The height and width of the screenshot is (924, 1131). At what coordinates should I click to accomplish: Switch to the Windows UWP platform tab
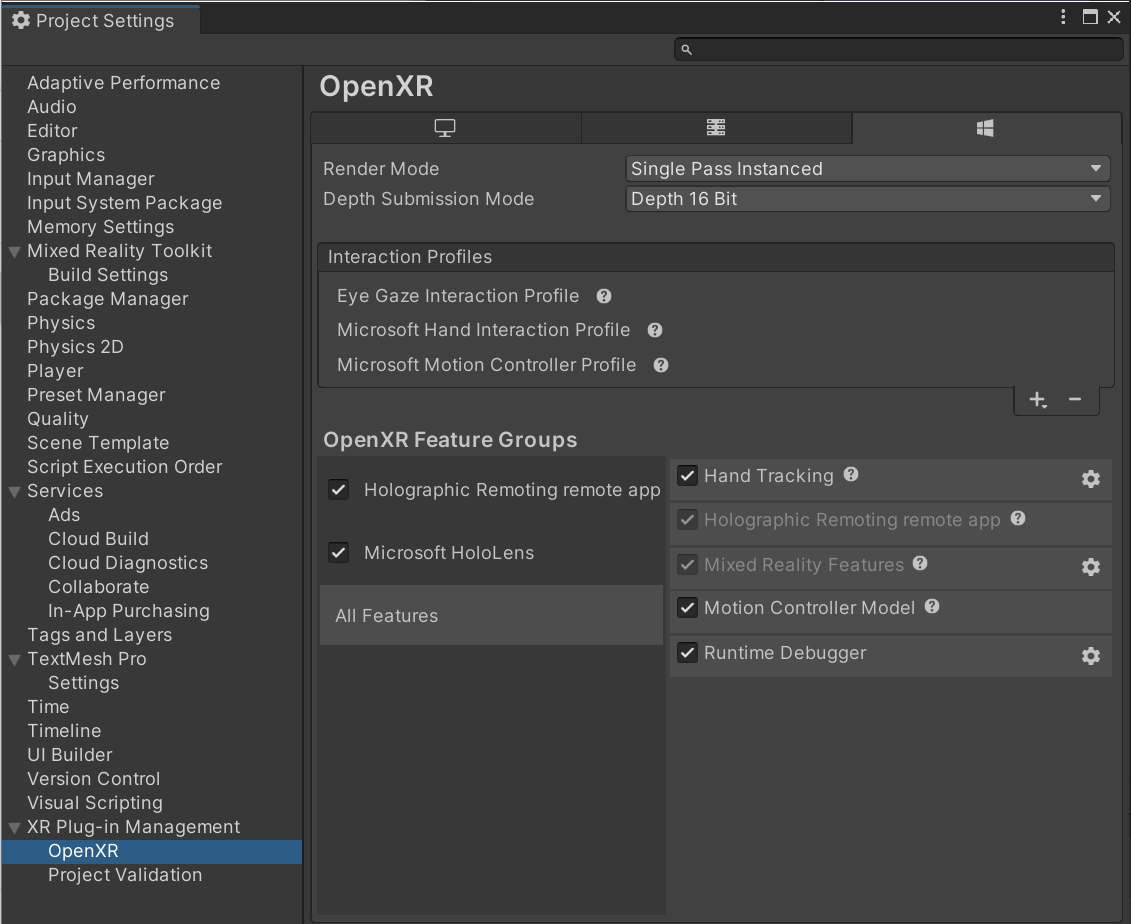[x=985, y=128]
